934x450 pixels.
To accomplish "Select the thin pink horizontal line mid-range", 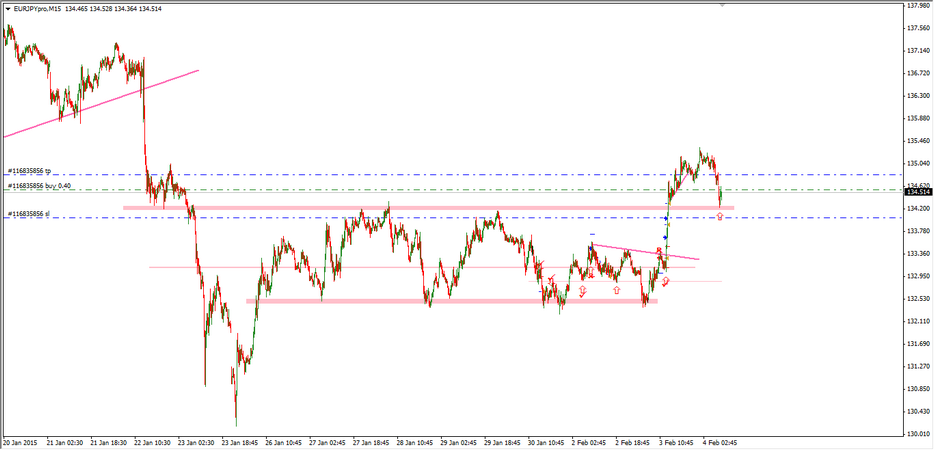I will tap(300, 267).
